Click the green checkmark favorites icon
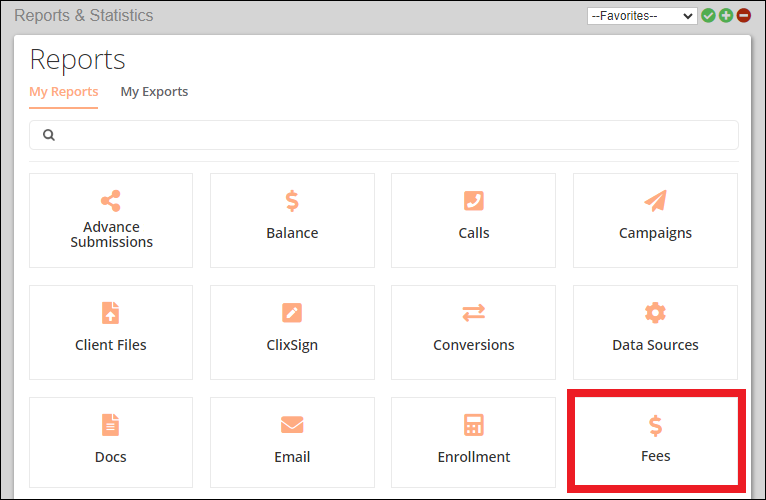 (x=709, y=16)
